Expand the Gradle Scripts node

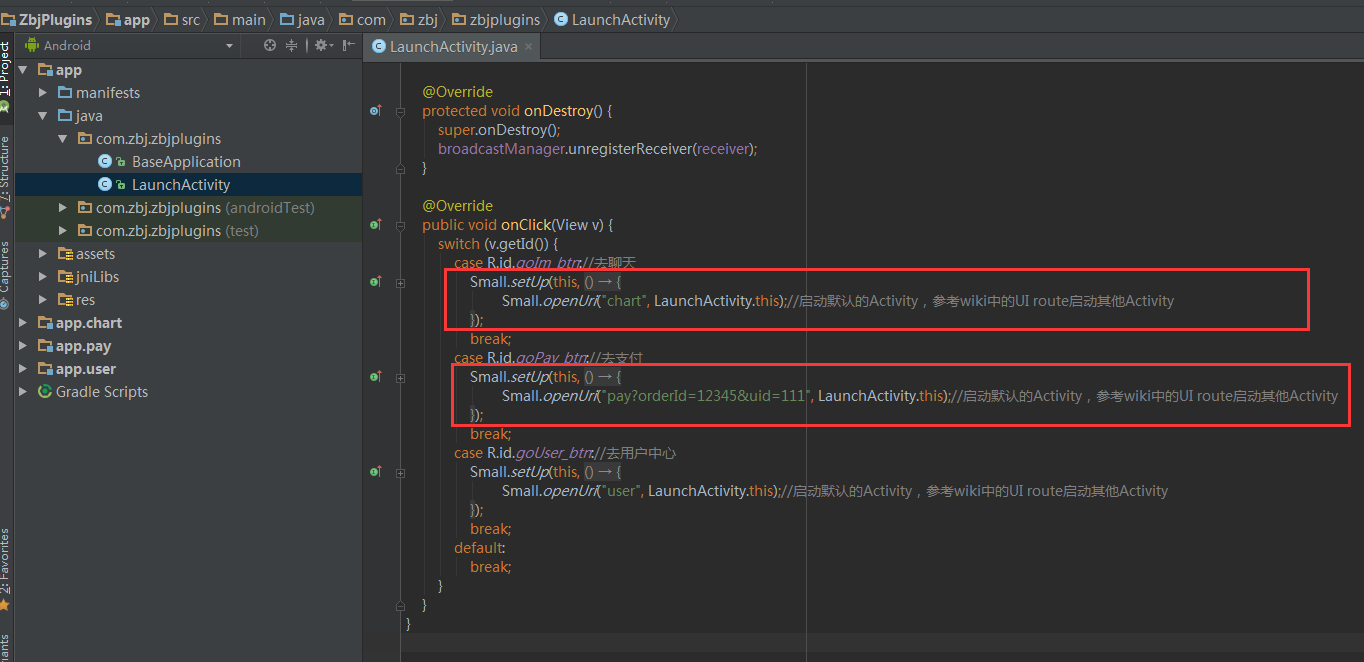point(23,392)
